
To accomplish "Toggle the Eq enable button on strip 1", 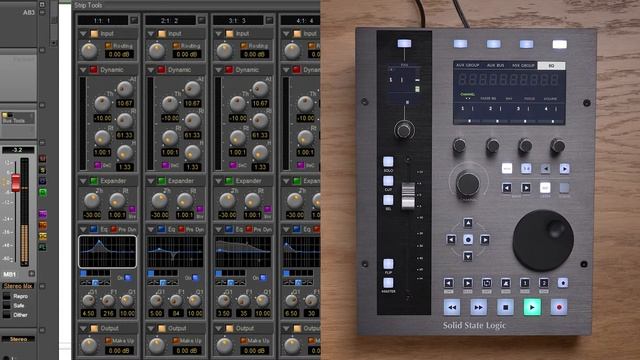I will (94, 229).
